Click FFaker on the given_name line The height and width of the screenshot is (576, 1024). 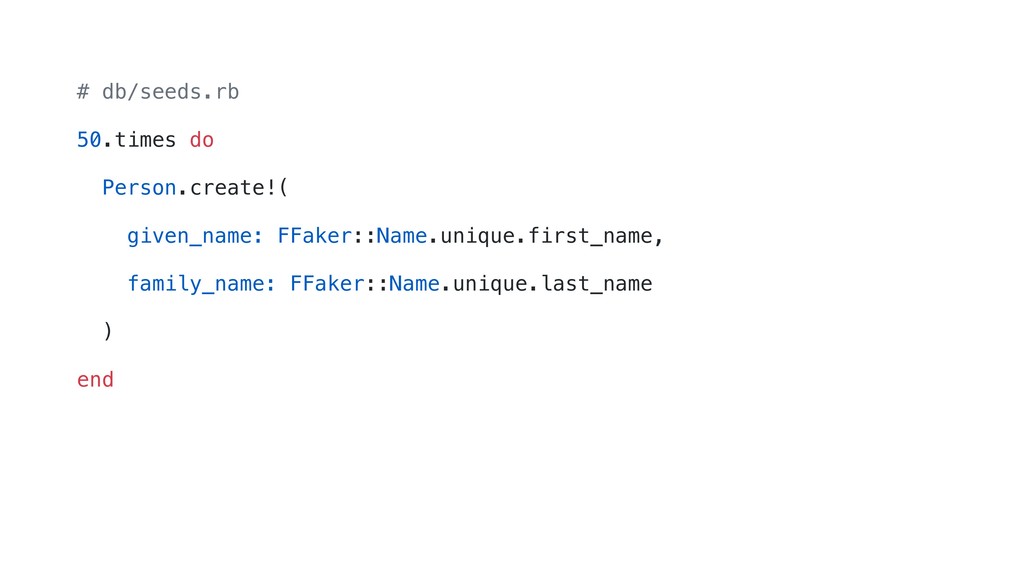tap(315, 236)
